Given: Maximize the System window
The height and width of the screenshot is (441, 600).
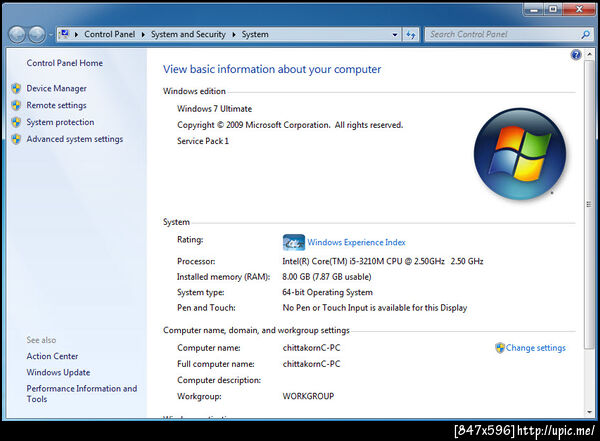Looking at the screenshot, I should (553, 10).
